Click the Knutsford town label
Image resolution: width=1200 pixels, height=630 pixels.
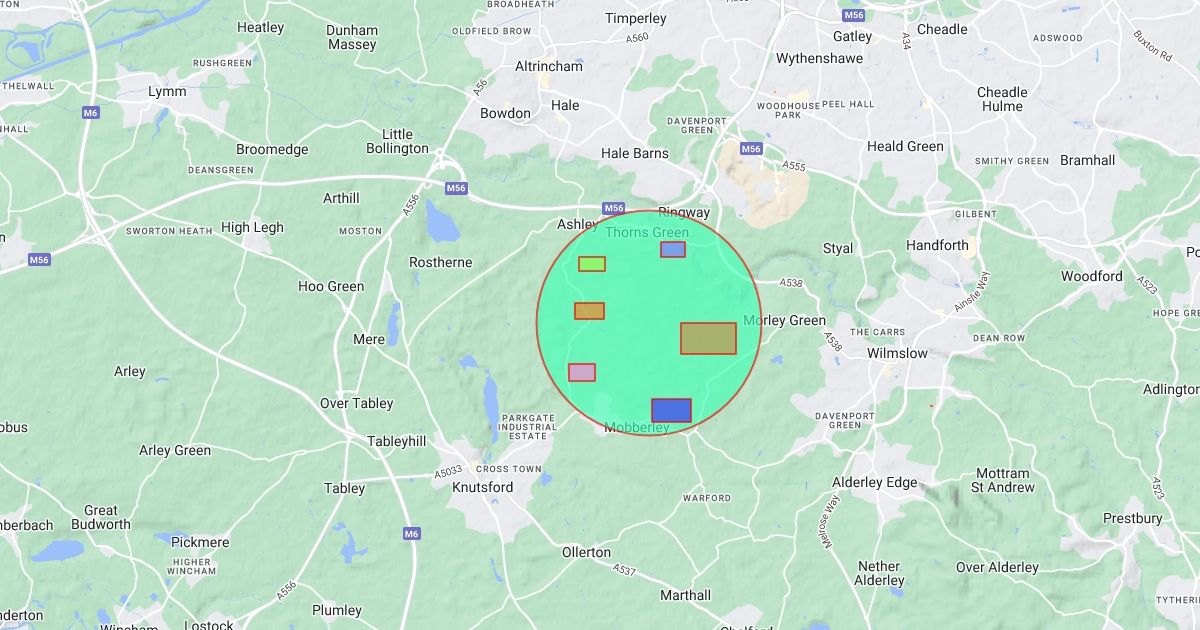click(483, 487)
